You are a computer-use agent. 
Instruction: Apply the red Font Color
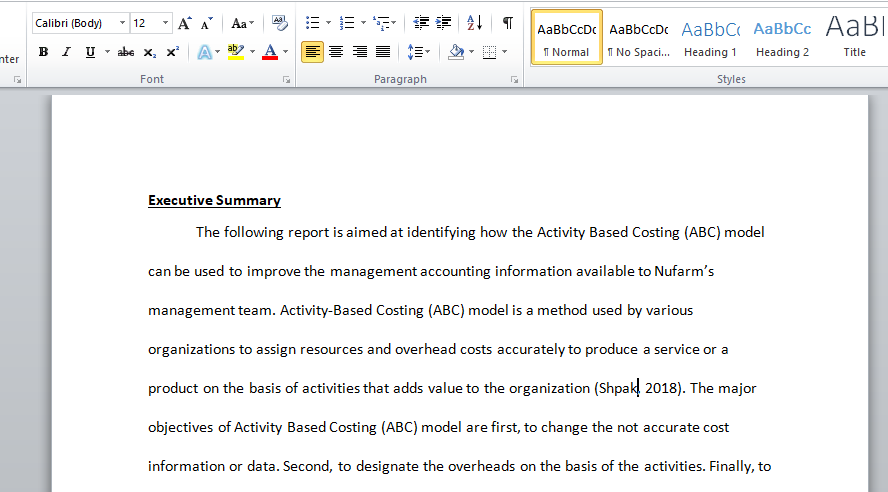(270, 52)
